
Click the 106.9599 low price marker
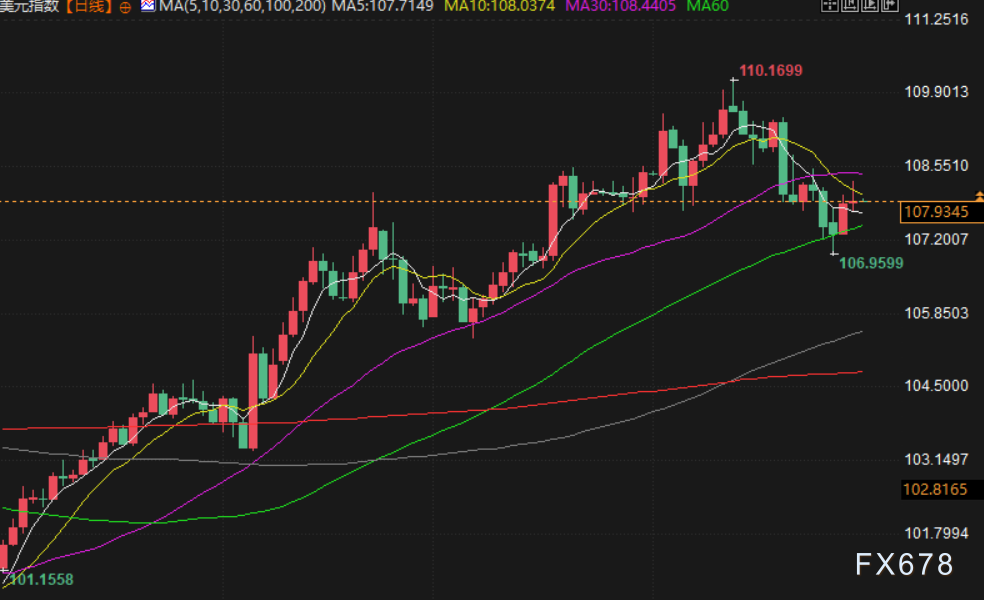(871, 263)
